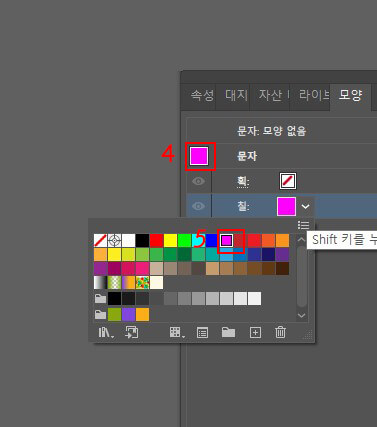Select the None swatch with red slash
The height and width of the screenshot is (427, 377).
tap(100, 240)
